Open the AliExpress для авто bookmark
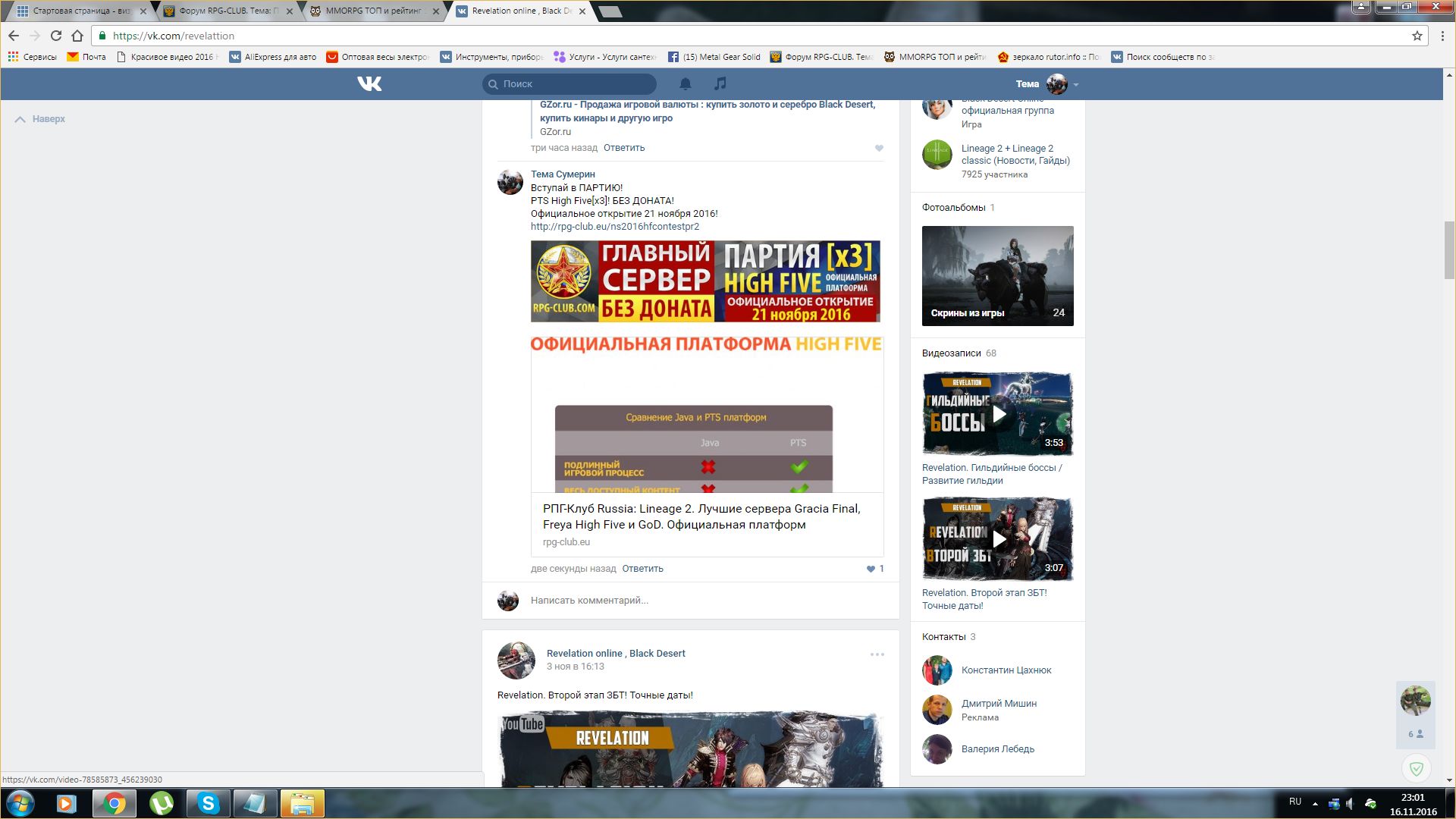This screenshot has height=819, width=1456. 273,57
